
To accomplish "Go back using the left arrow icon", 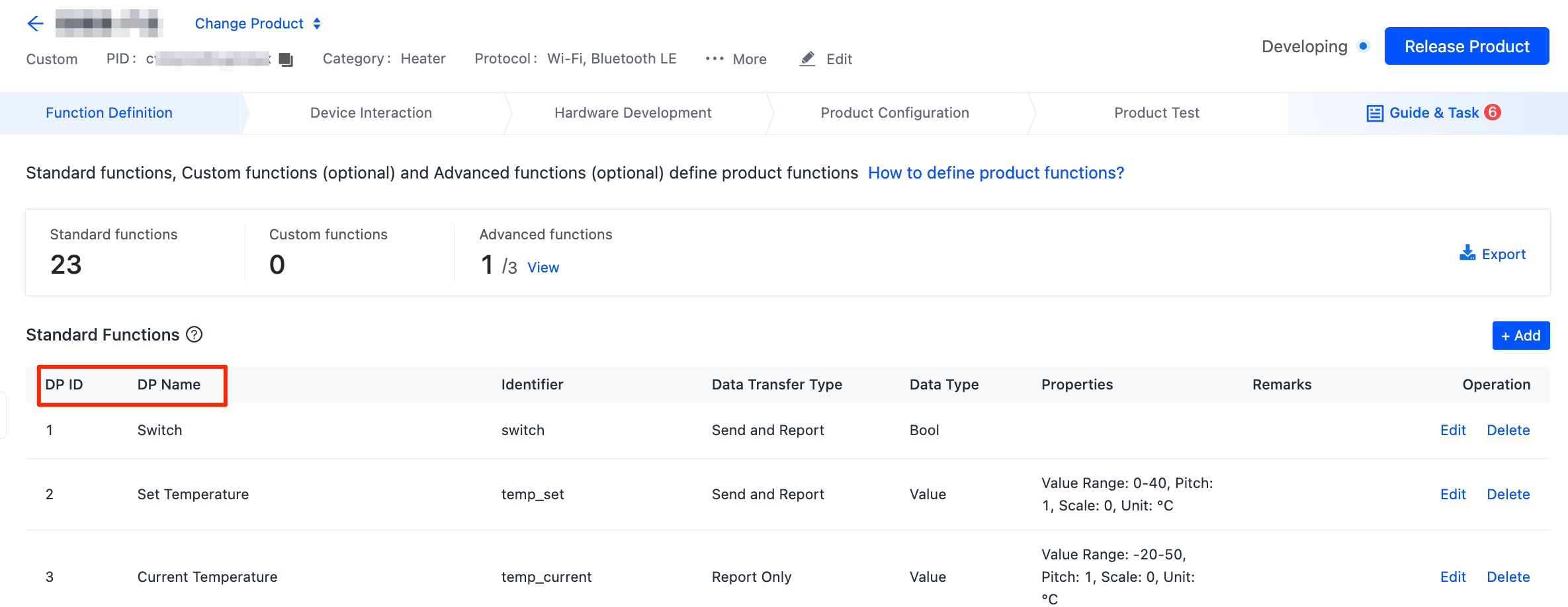I will pos(35,24).
